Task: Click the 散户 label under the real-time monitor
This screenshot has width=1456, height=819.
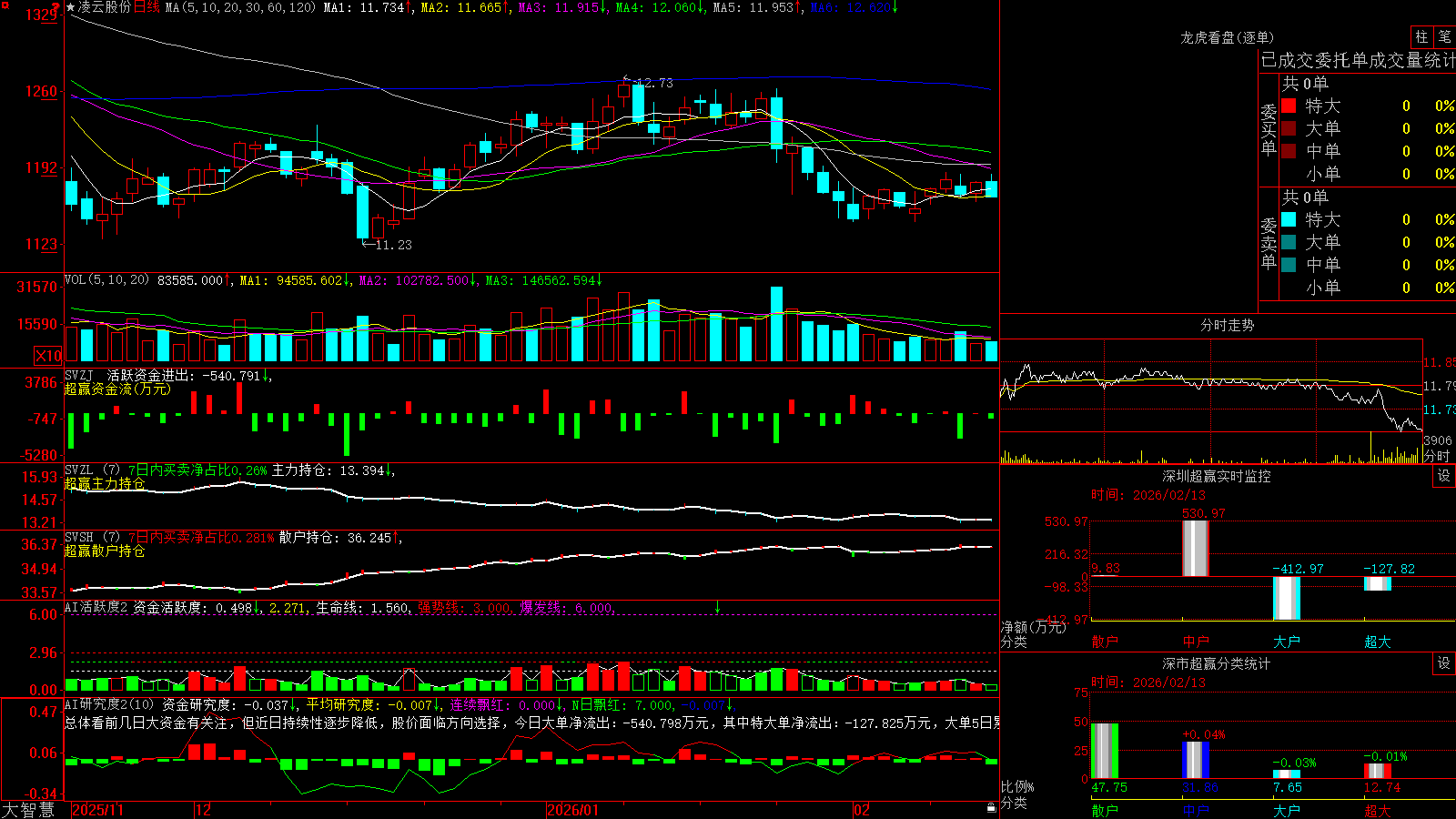Action: tap(1104, 642)
